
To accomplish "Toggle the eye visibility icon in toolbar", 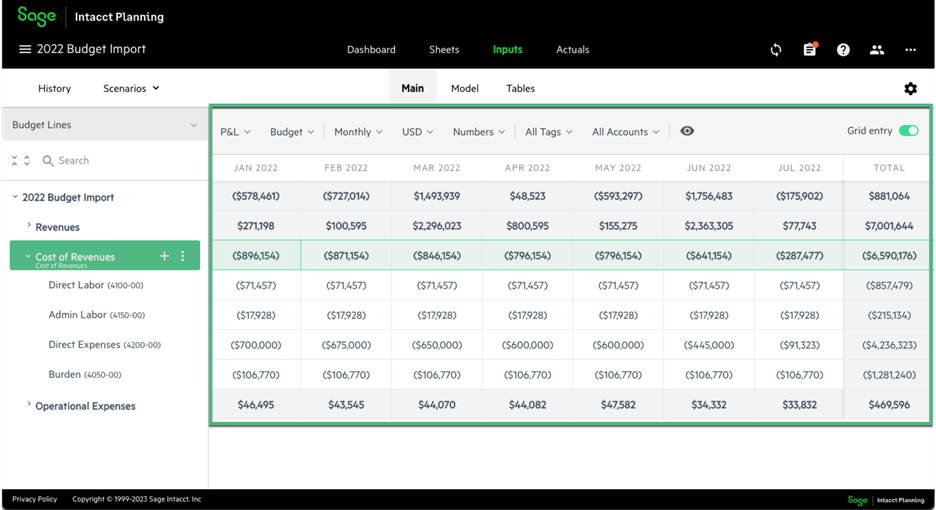I will pos(687,131).
